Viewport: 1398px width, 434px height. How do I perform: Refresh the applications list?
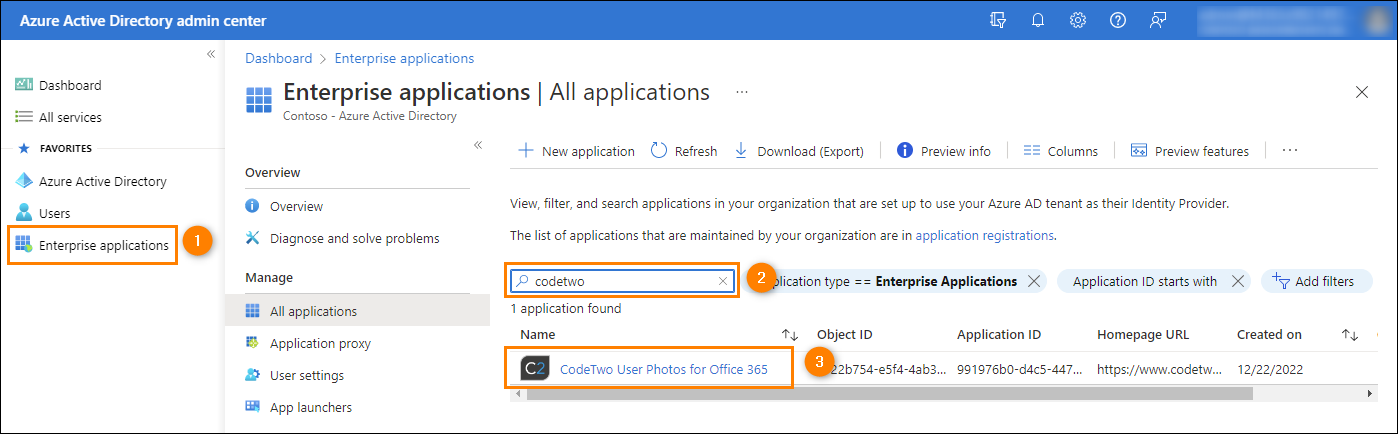(684, 151)
